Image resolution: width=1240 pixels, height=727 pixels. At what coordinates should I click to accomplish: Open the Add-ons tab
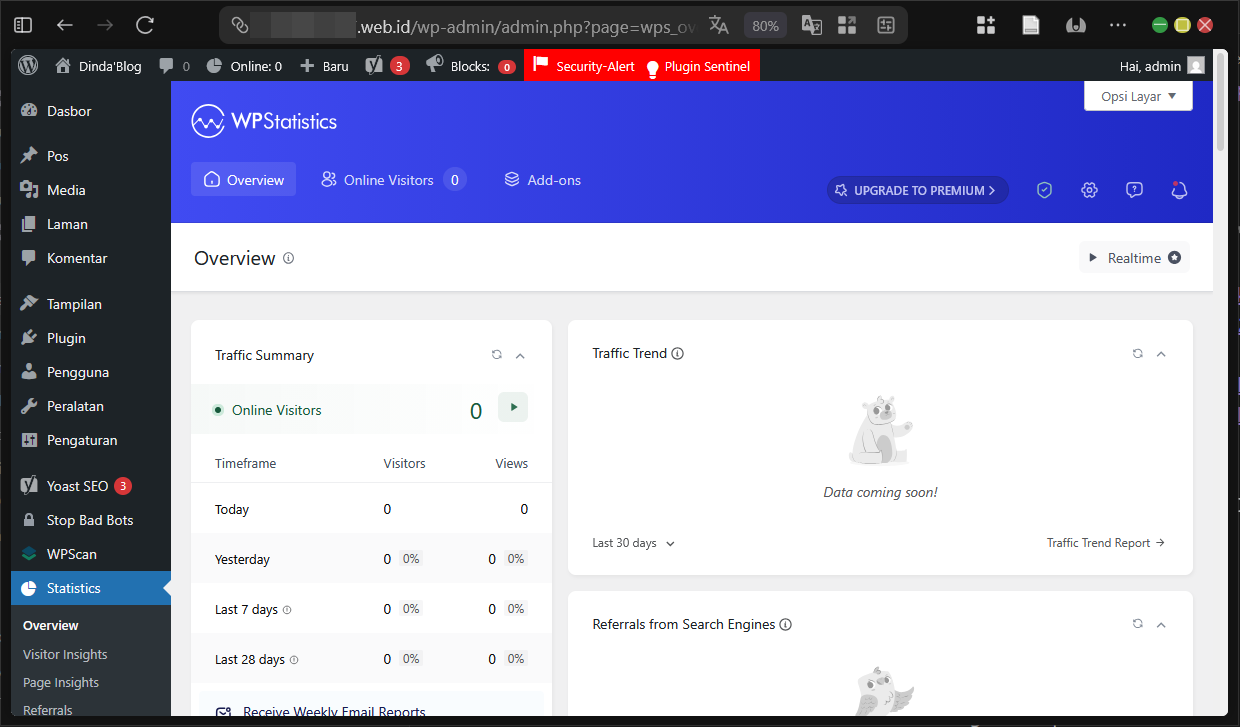[x=543, y=180]
